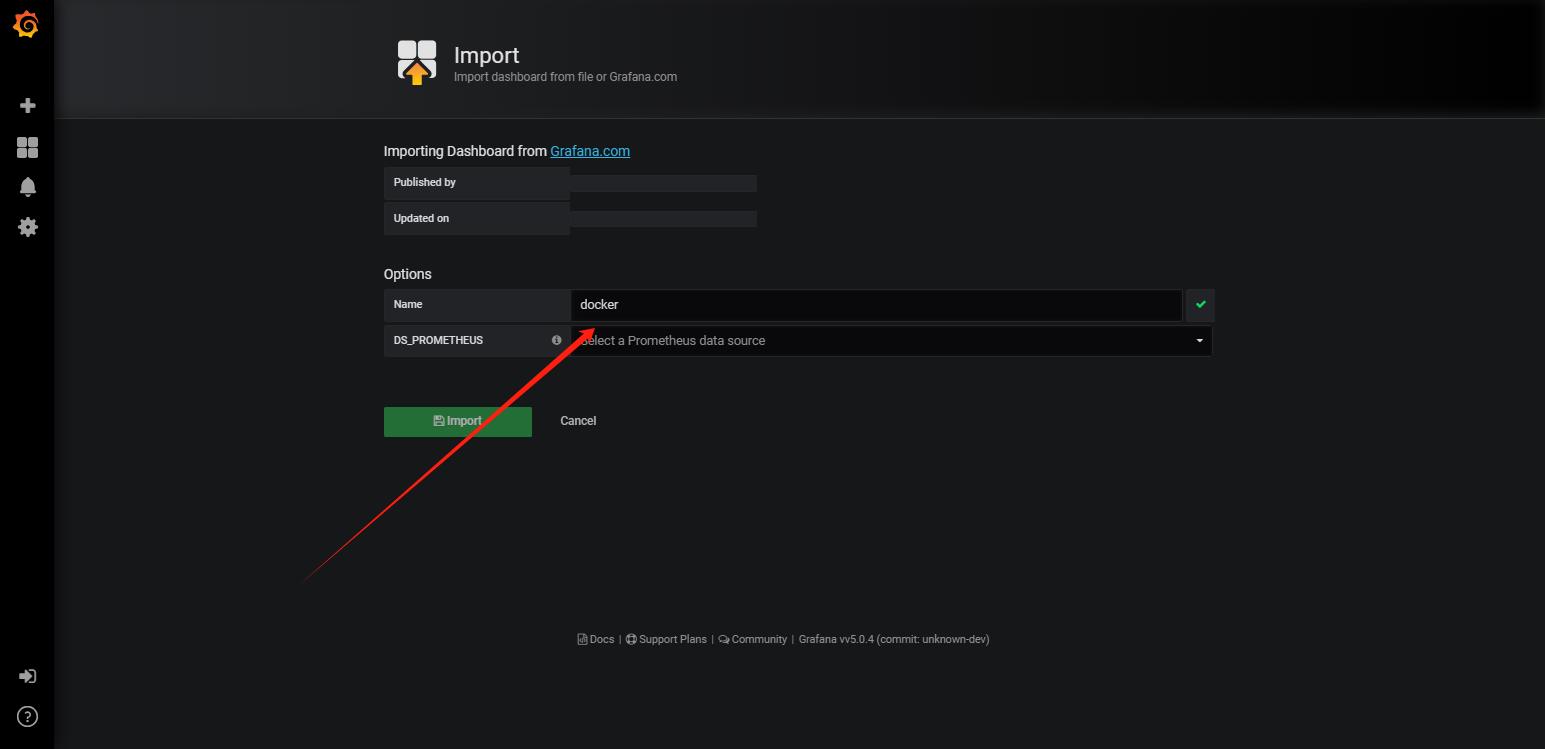The width and height of the screenshot is (1545, 749).
Task: Click the Import dashboard header icon
Action: pyautogui.click(x=417, y=62)
